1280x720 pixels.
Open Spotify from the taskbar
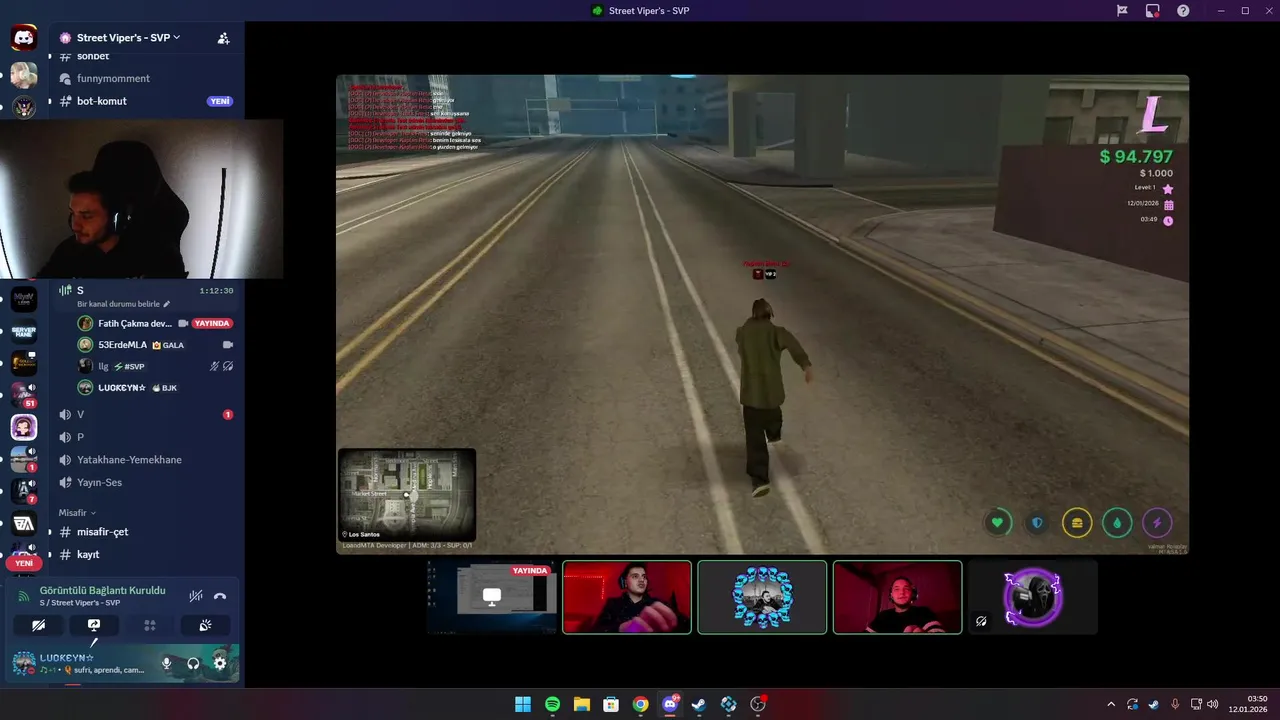[552, 704]
